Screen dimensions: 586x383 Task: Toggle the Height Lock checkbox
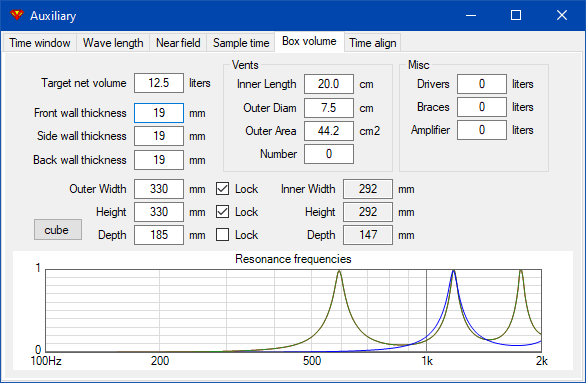click(222, 212)
